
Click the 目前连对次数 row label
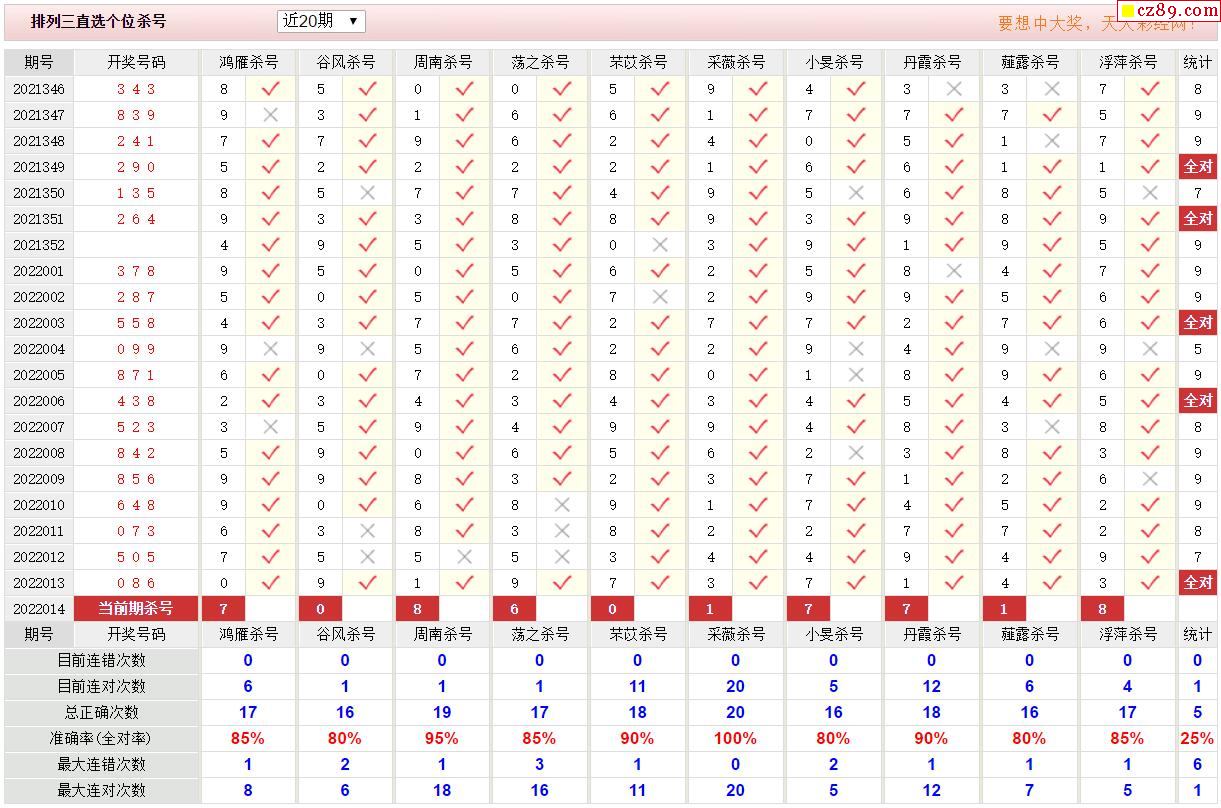(x=101, y=686)
